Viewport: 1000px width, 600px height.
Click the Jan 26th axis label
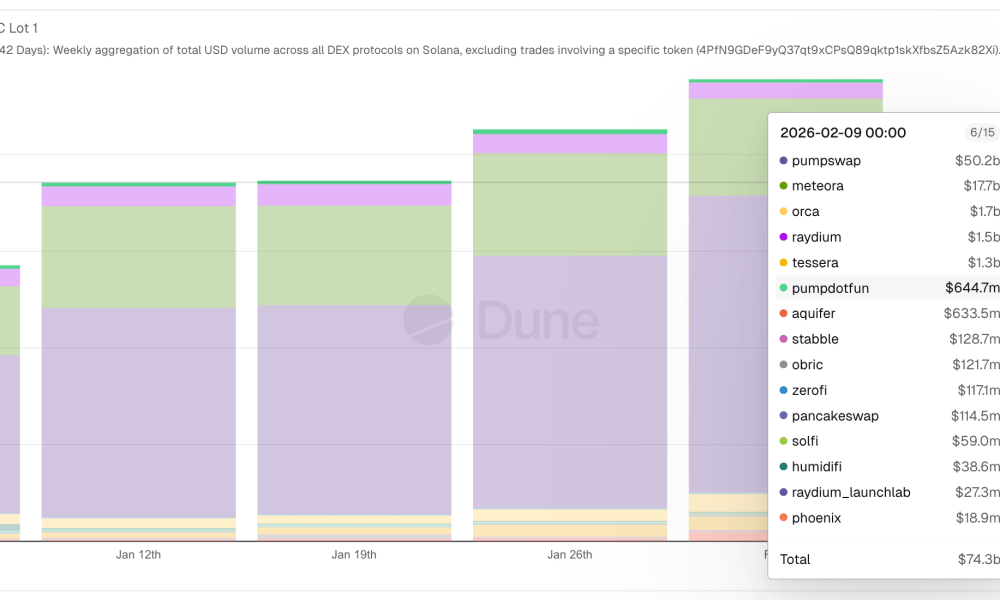(x=570, y=554)
